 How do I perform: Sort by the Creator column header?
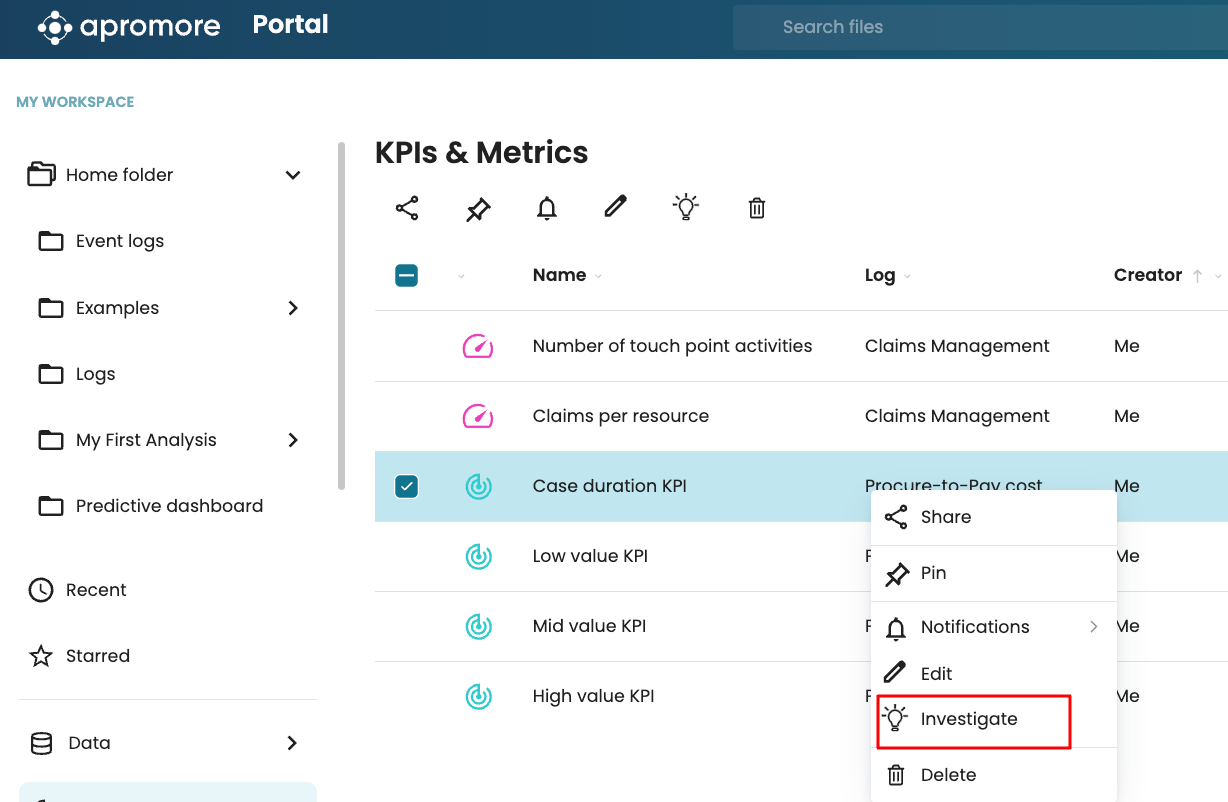[1148, 275]
